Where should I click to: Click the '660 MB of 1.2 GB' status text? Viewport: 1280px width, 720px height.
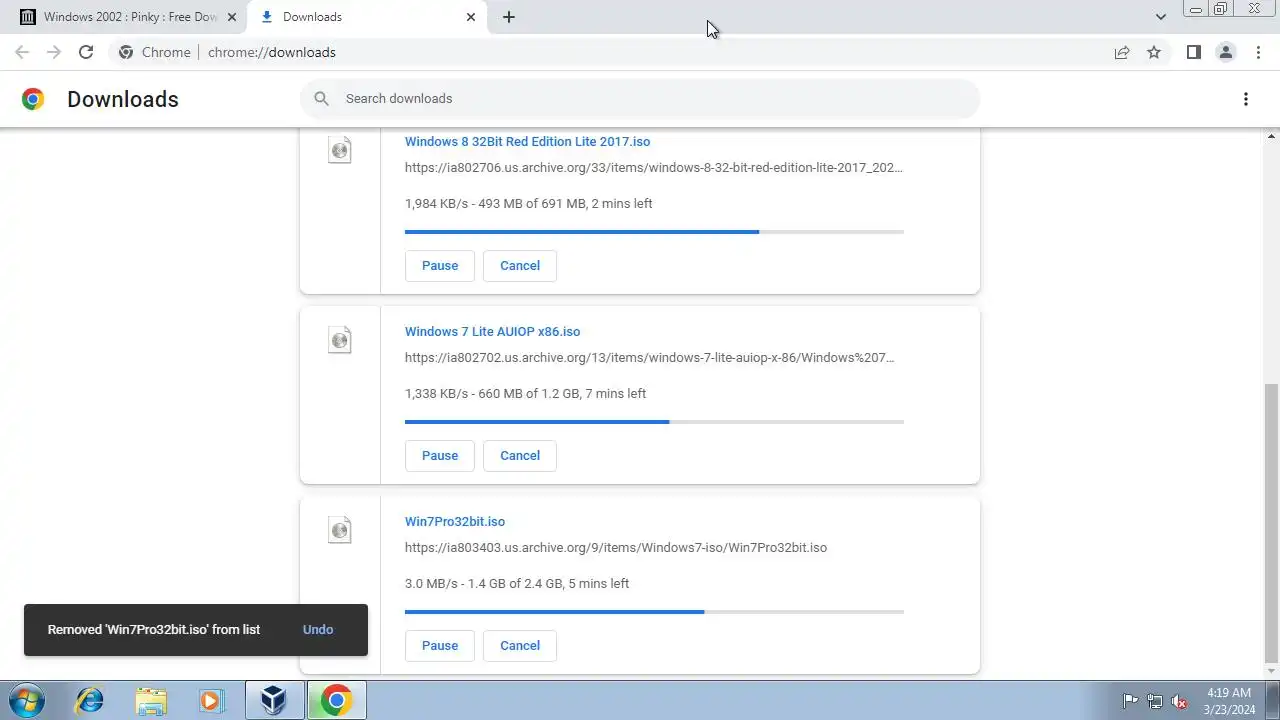point(526,393)
